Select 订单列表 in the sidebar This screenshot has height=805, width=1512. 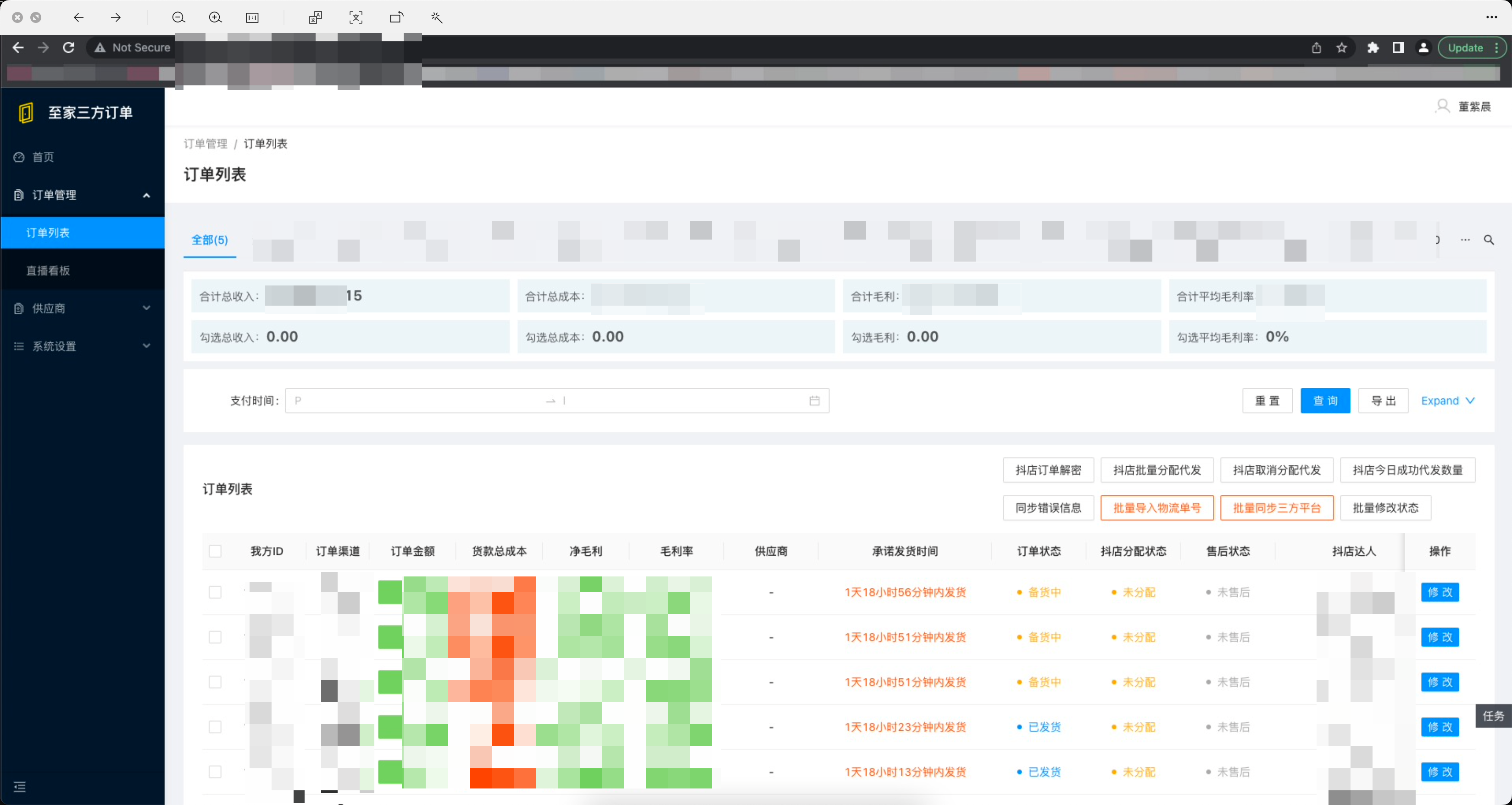pos(83,233)
